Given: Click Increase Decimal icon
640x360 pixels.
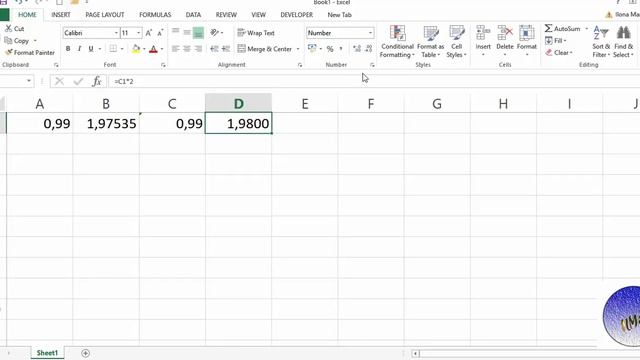Looking at the screenshot, I should [x=357, y=49].
